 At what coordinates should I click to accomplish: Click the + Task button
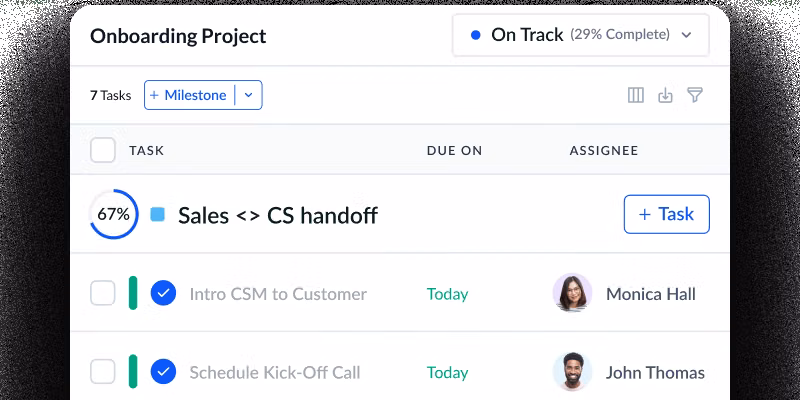tap(666, 214)
